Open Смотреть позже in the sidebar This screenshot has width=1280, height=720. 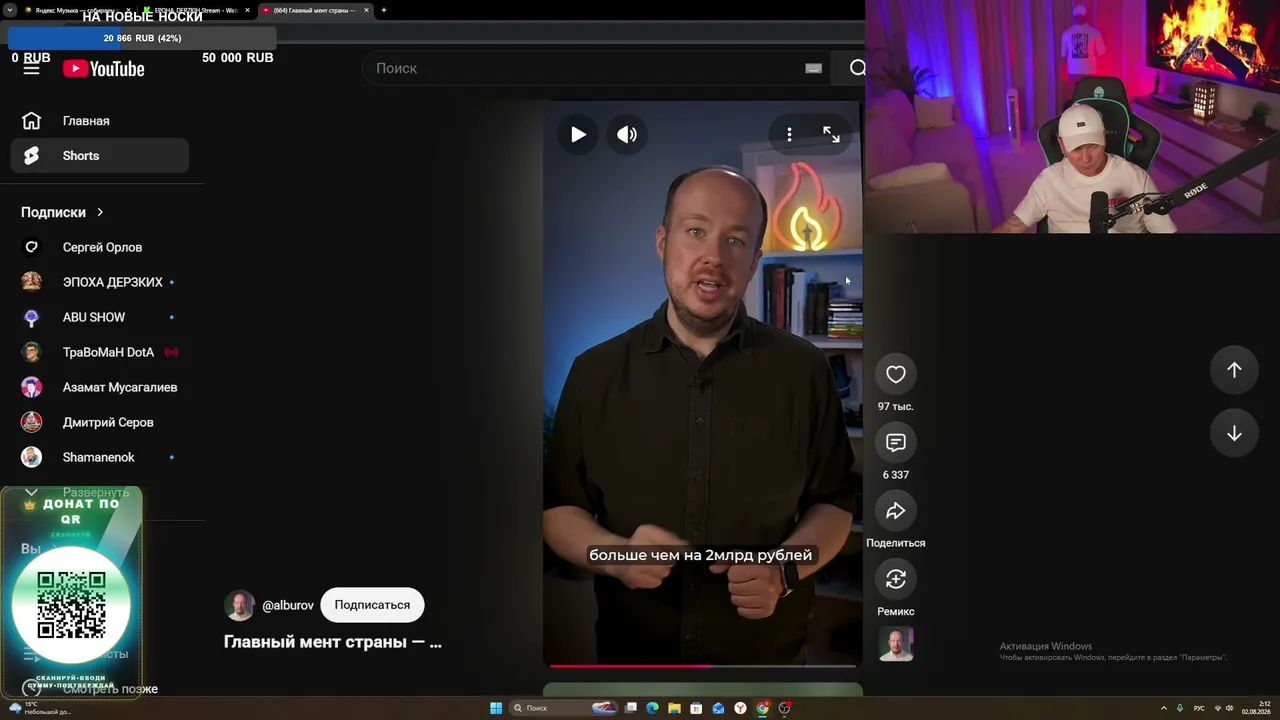[99, 688]
